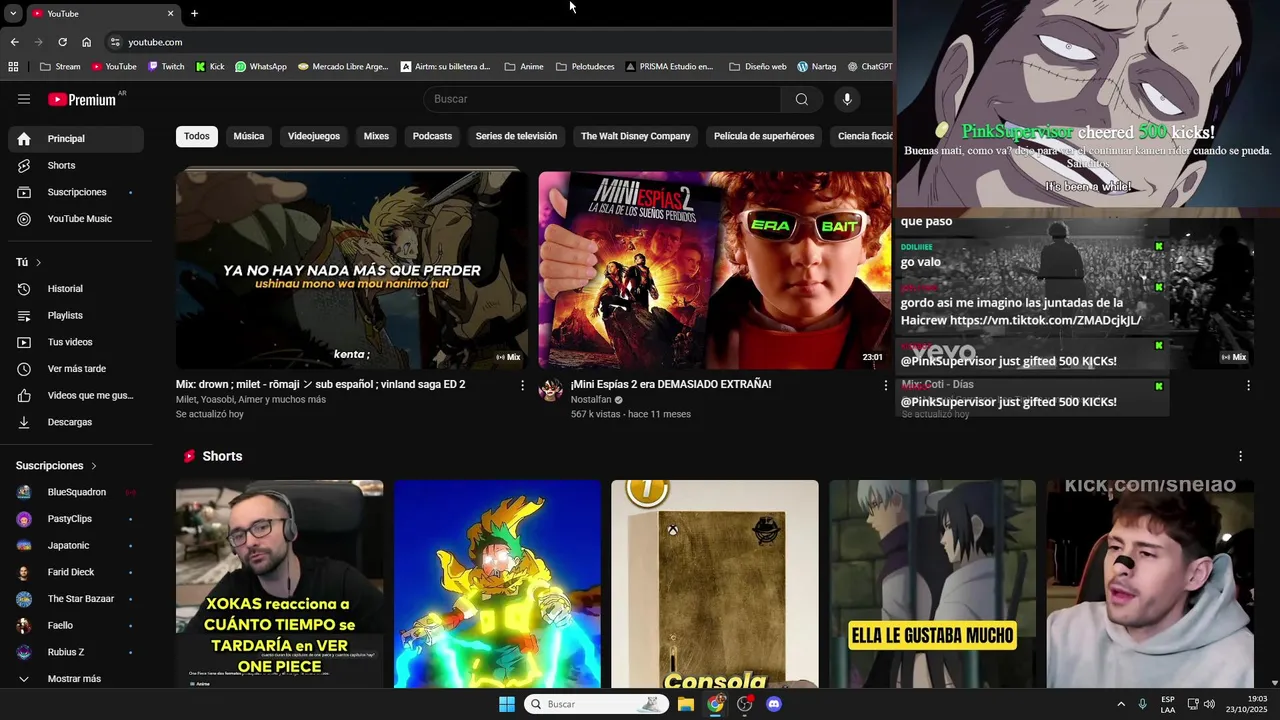
Task: Select the Música filter chip
Action: point(249,136)
